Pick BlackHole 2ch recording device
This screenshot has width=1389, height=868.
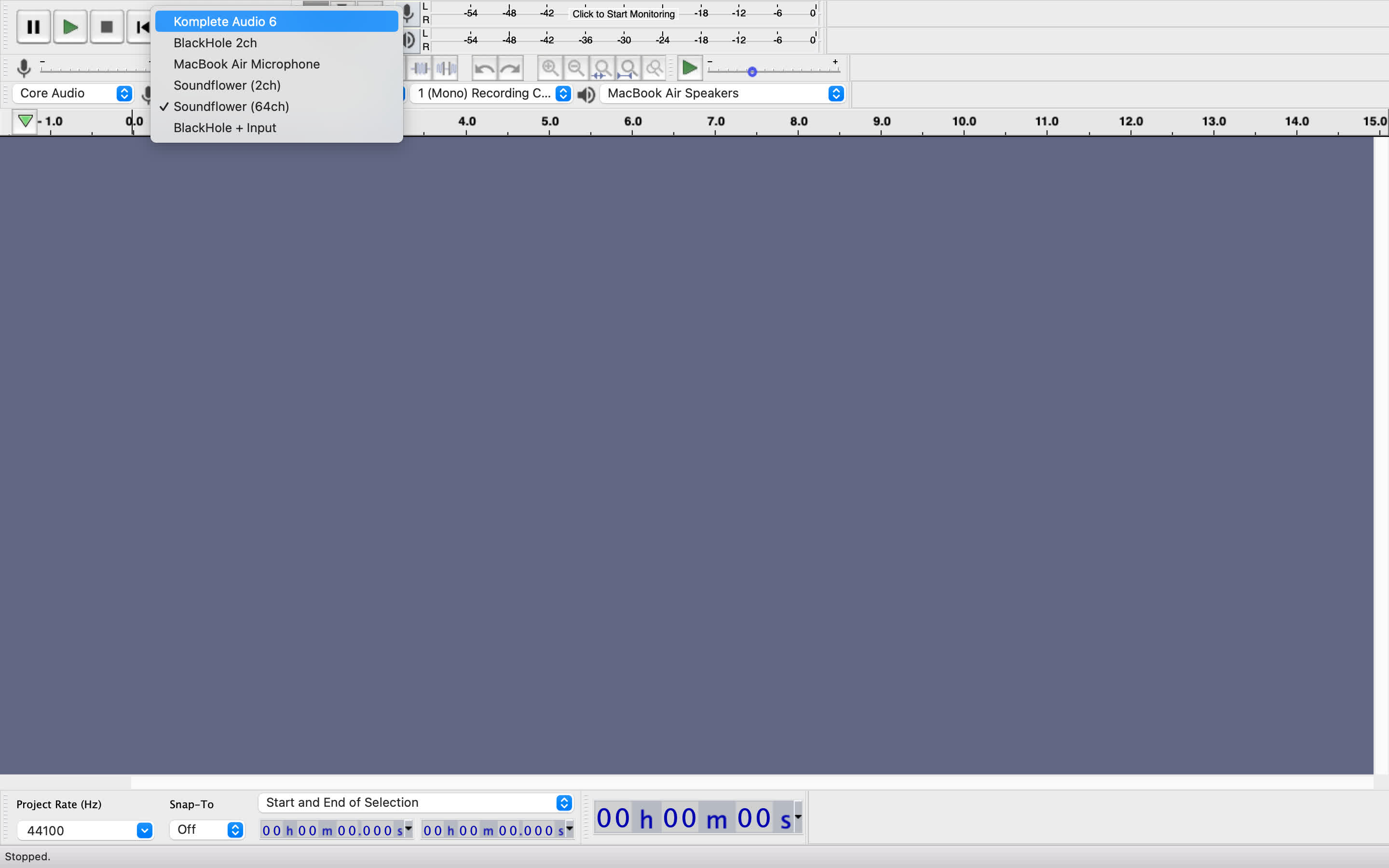point(215,43)
